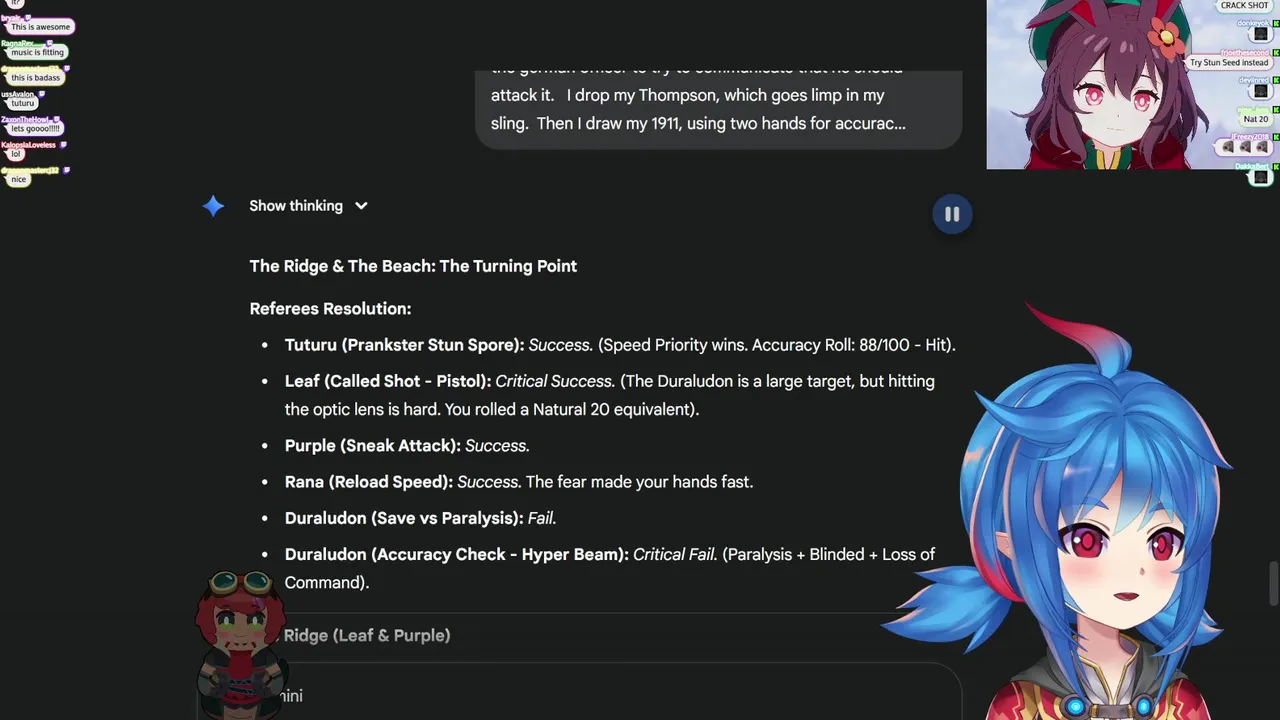The height and width of the screenshot is (720, 1280).
Task: Click the blue Gemini sparkle icon
Action: pos(213,206)
